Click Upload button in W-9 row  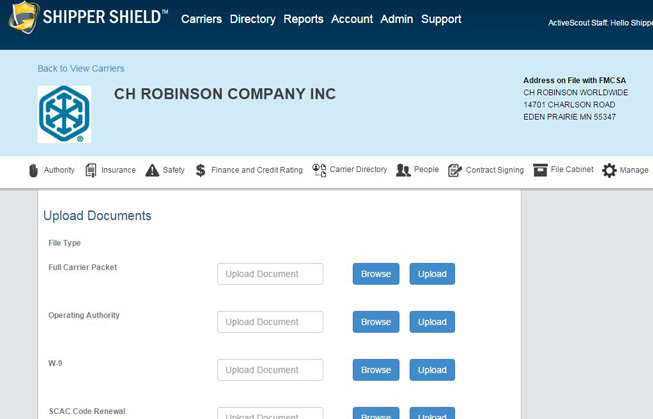pos(432,370)
